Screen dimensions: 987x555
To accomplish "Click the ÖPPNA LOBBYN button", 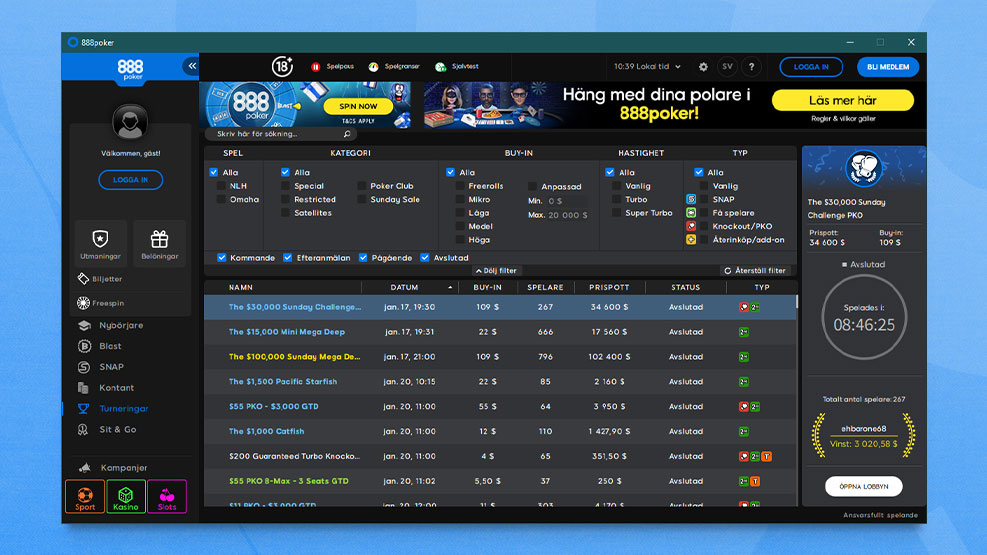I will 864,486.
